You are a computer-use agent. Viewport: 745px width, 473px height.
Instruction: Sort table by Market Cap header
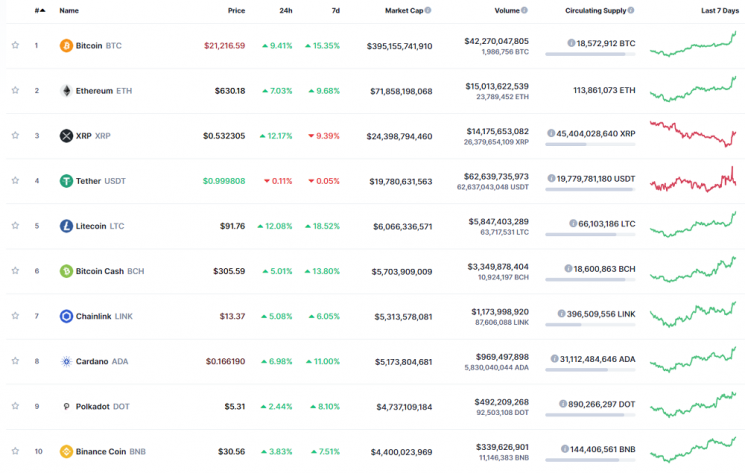coord(404,10)
